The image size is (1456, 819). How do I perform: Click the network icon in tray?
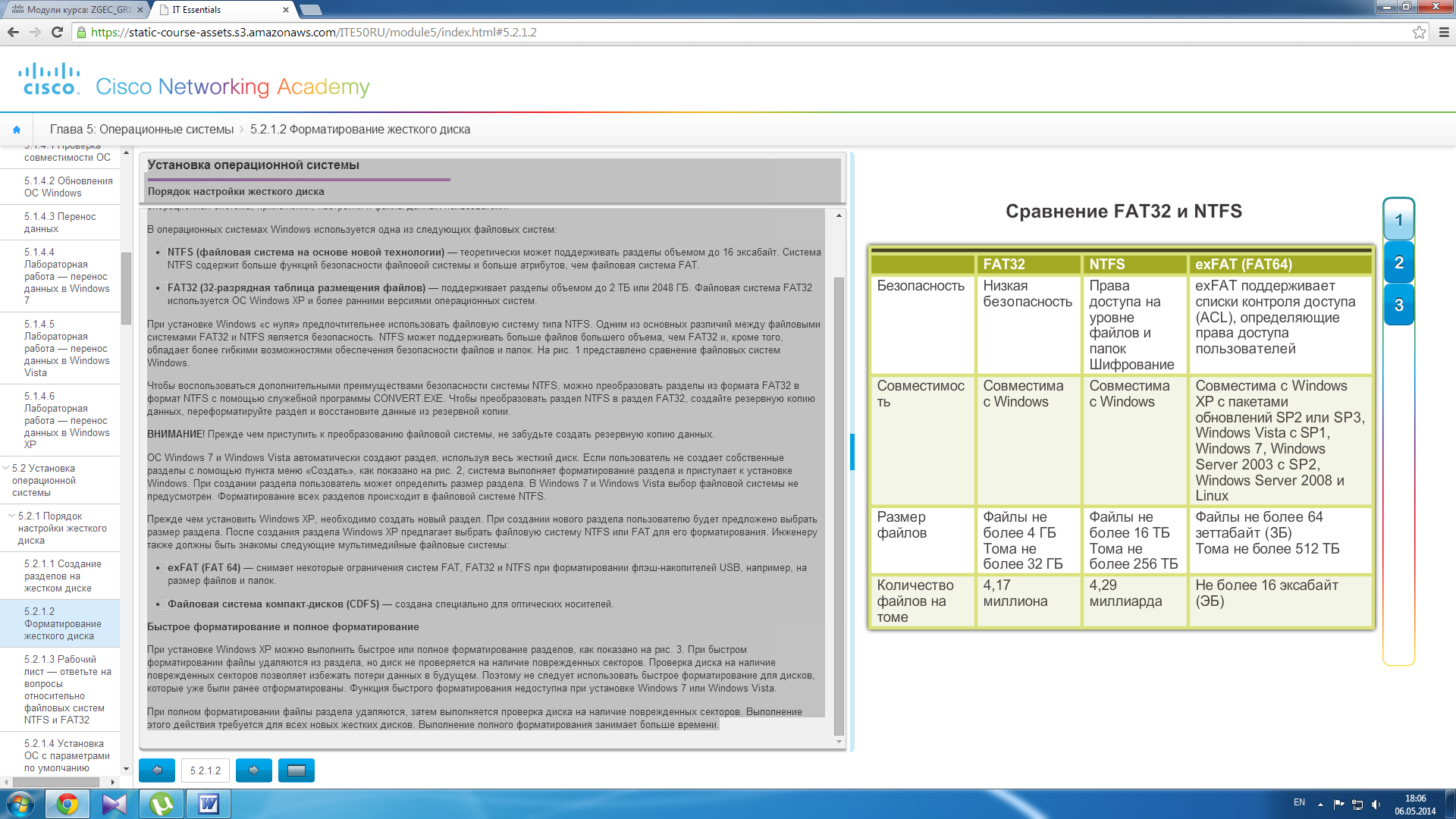[1357, 804]
